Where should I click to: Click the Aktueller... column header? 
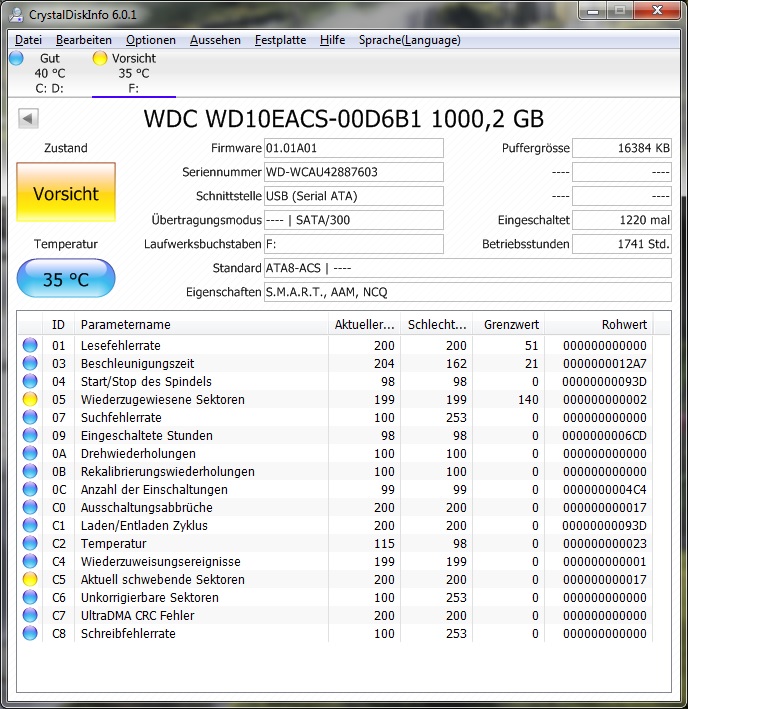pyautogui.click(x=364, y=325)
